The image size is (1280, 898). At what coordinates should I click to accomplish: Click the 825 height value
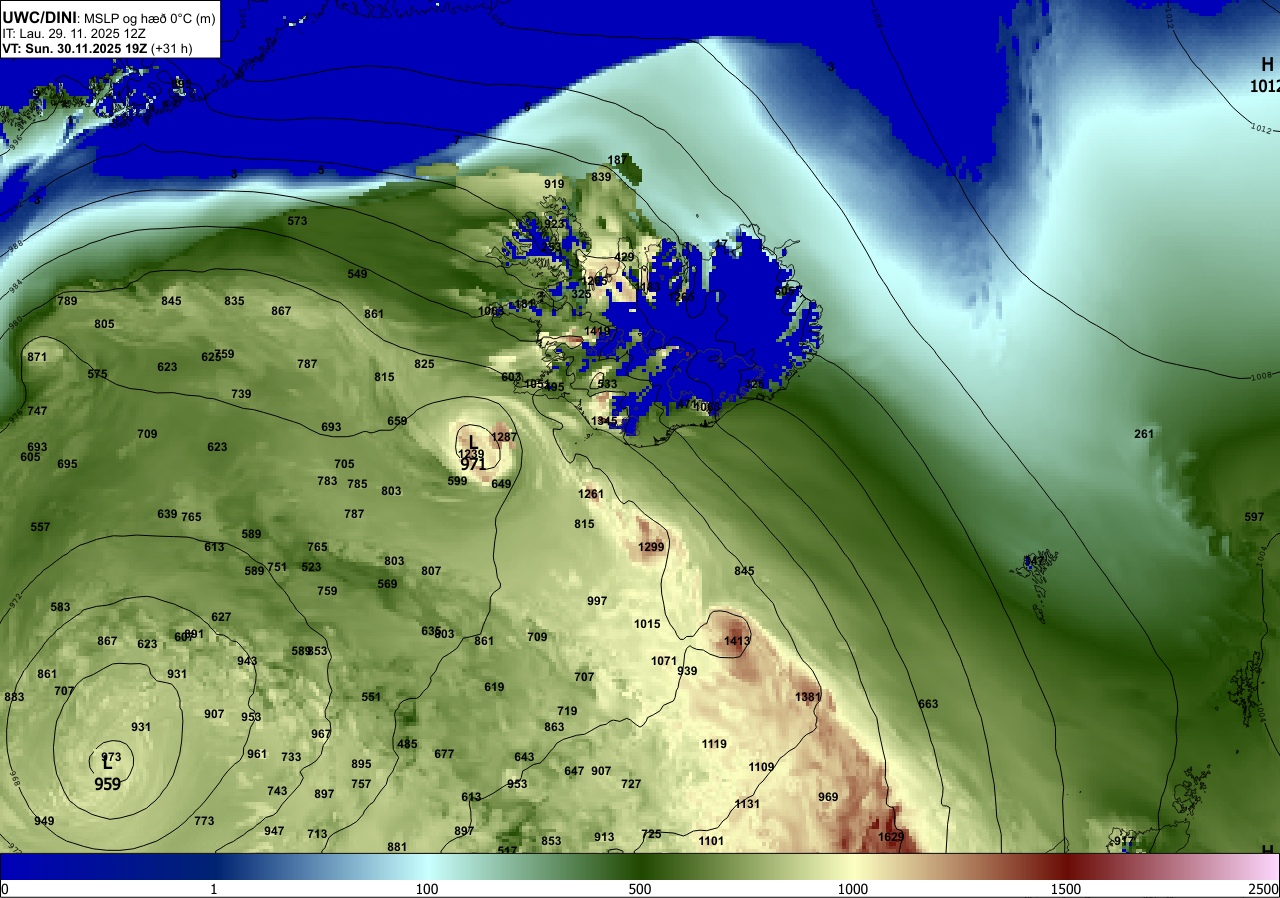(424, 364)
